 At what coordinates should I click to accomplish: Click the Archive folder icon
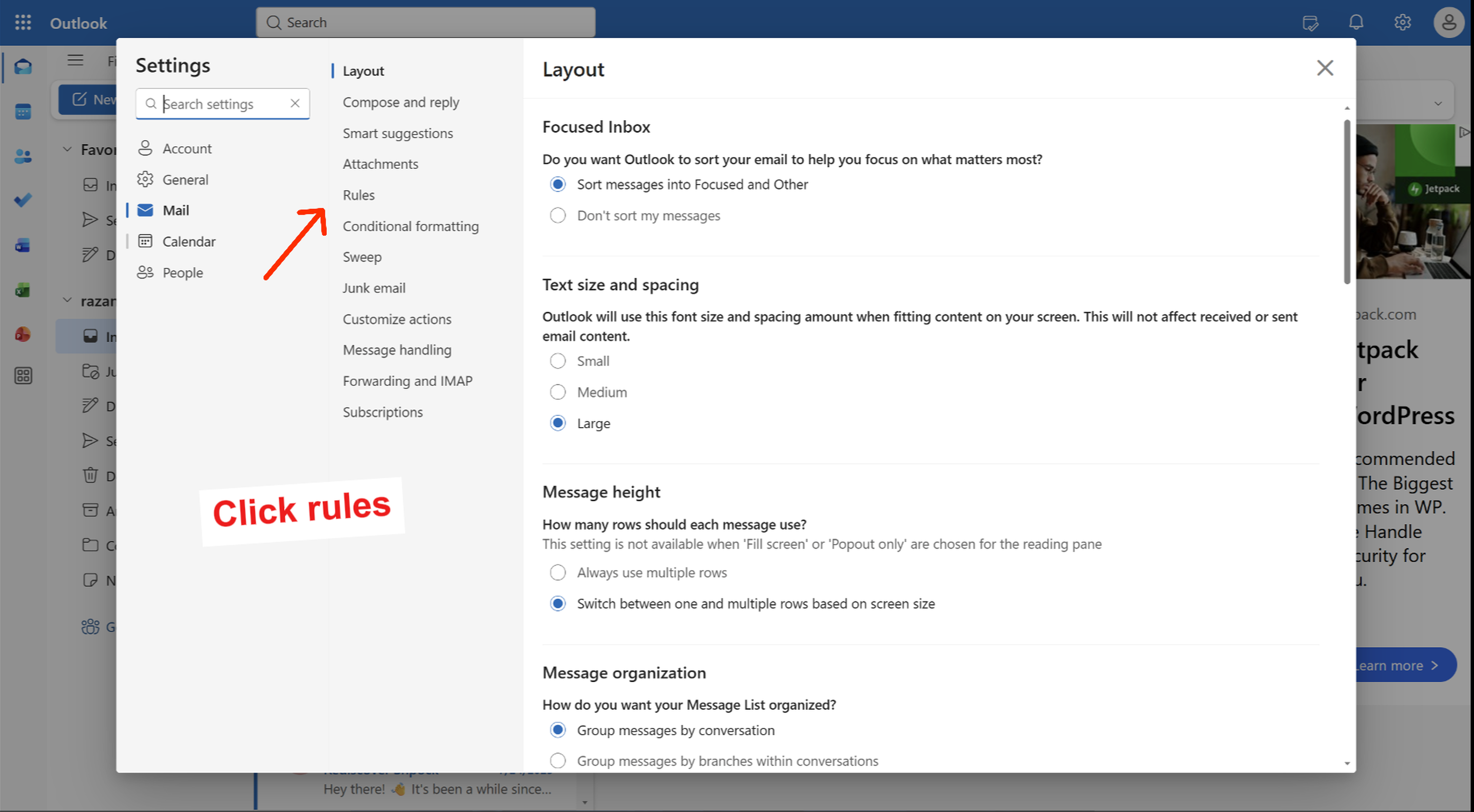pos(90,510)
